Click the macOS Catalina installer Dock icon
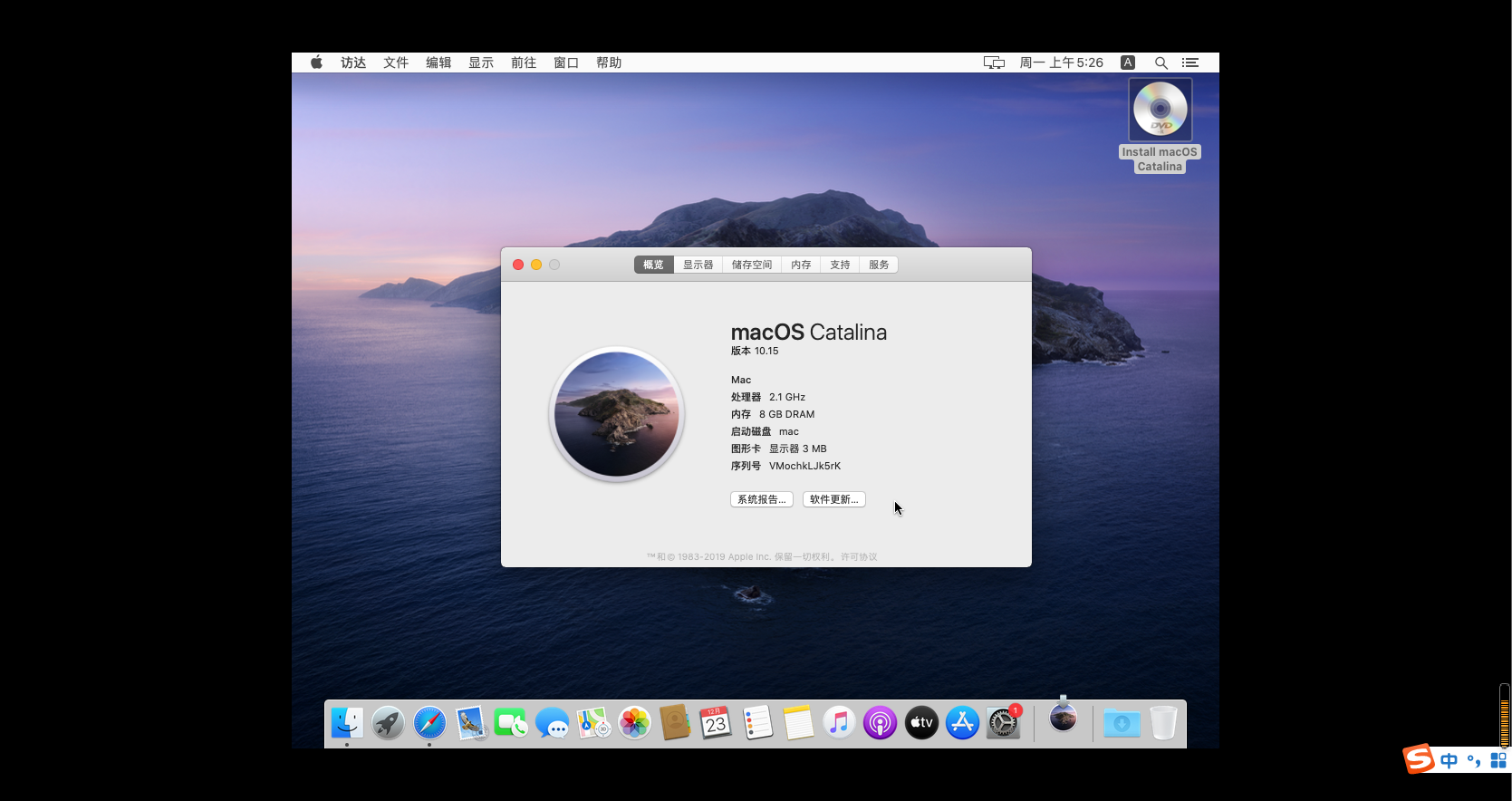This screenshot has height=801, width=1512. (x=1063, y=716)
